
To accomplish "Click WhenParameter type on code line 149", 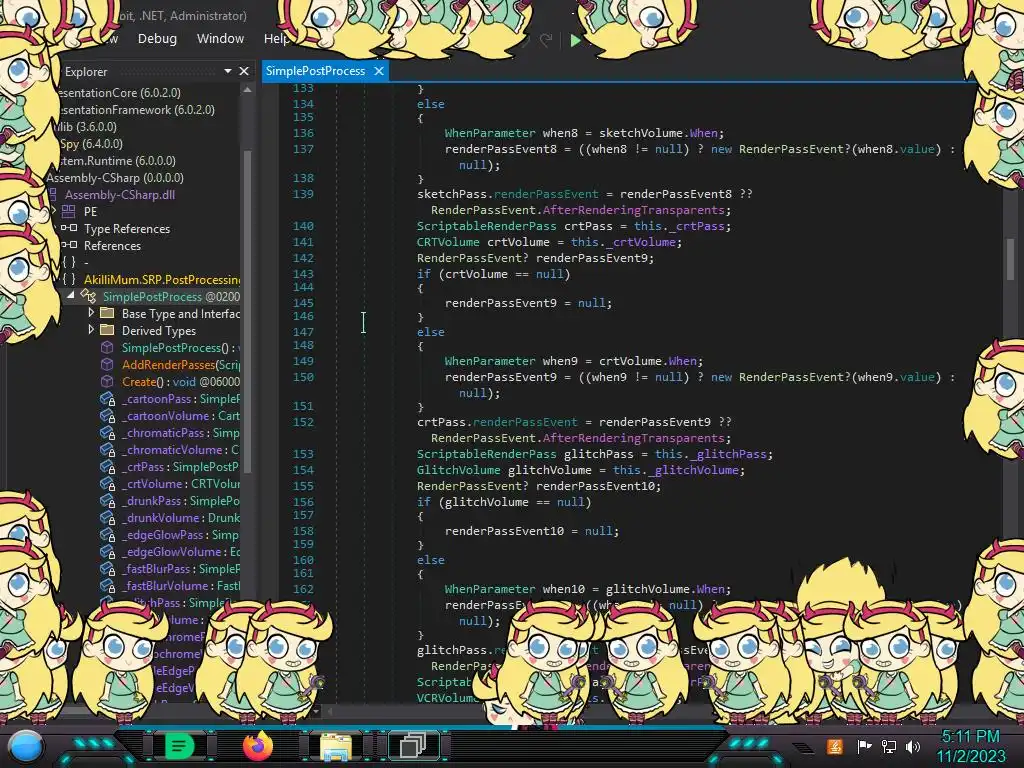I will (490, 361).
